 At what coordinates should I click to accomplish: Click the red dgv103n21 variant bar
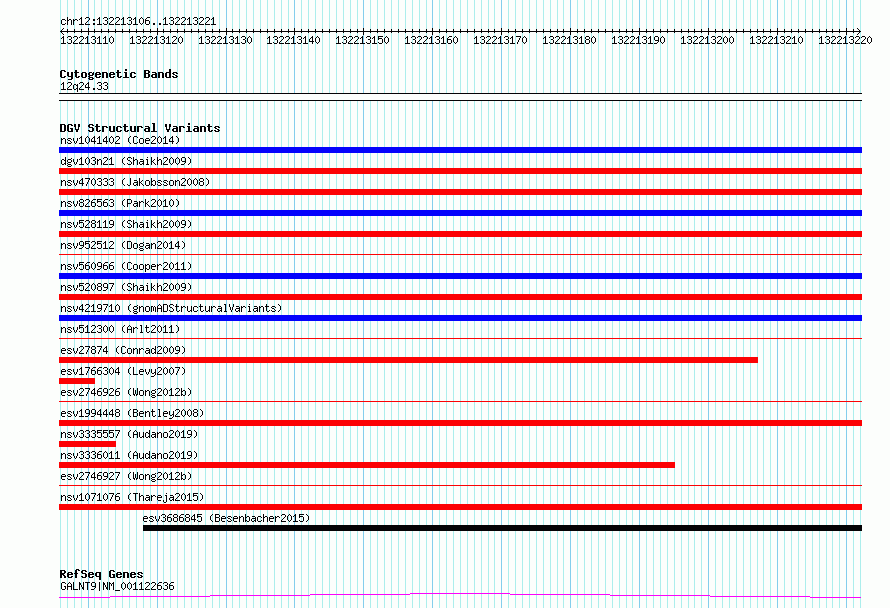click(x=460, y=171)
